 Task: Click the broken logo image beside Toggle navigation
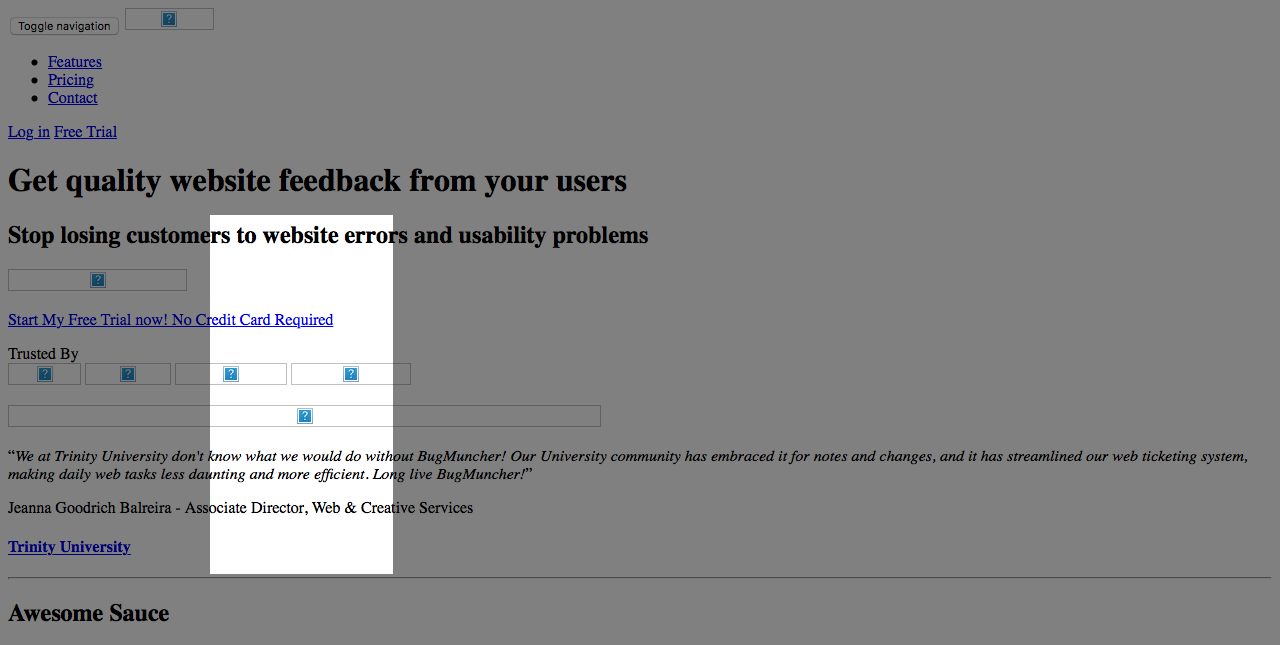click(169, 19)
